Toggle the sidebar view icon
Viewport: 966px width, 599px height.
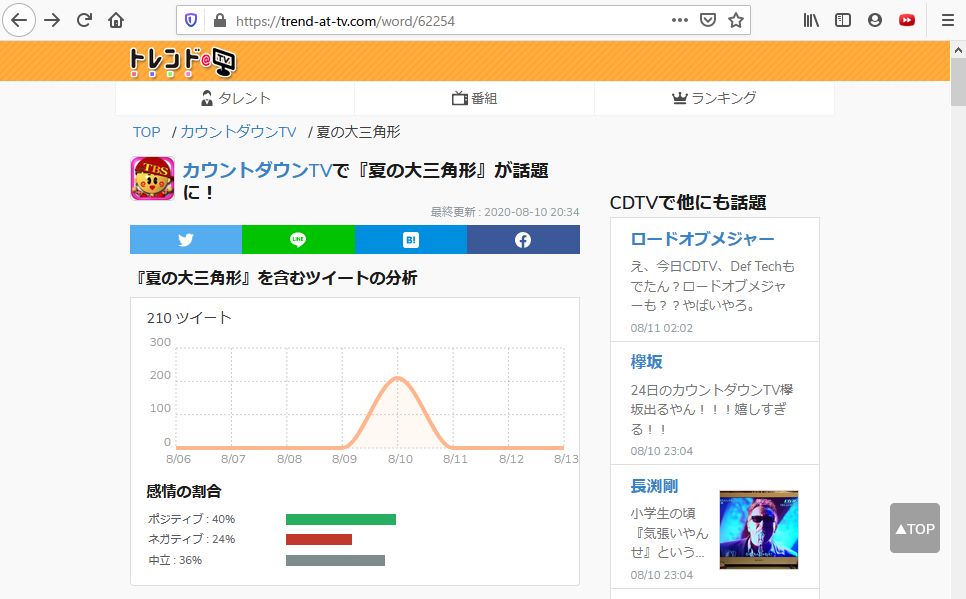pyautogui.click(x=843, y=20)
